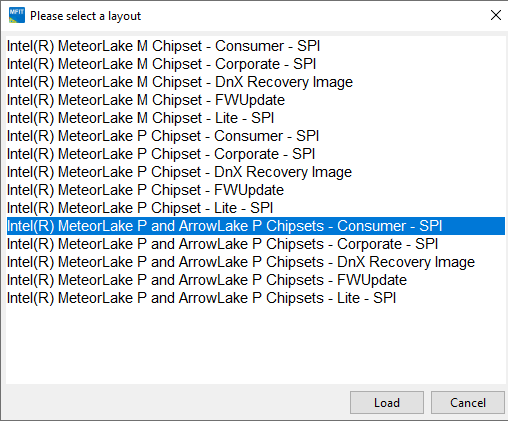Select MeteorLake P Chipset Consumer SPI layout
Viewport: 508px width, 421px height.
coord(256,136)
